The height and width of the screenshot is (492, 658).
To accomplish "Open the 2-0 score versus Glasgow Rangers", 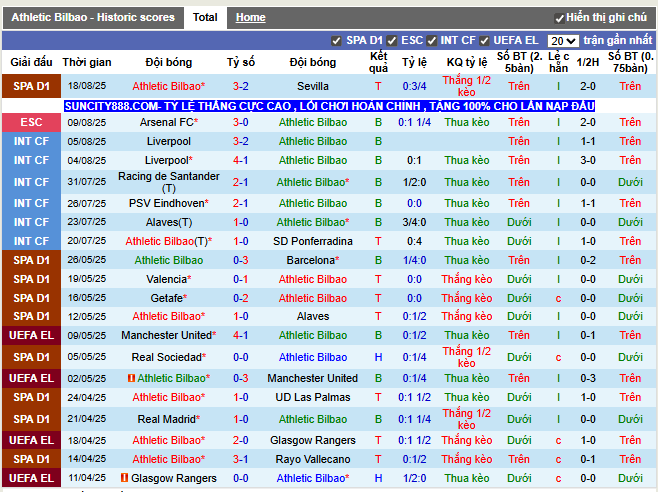I will [240, 440].
